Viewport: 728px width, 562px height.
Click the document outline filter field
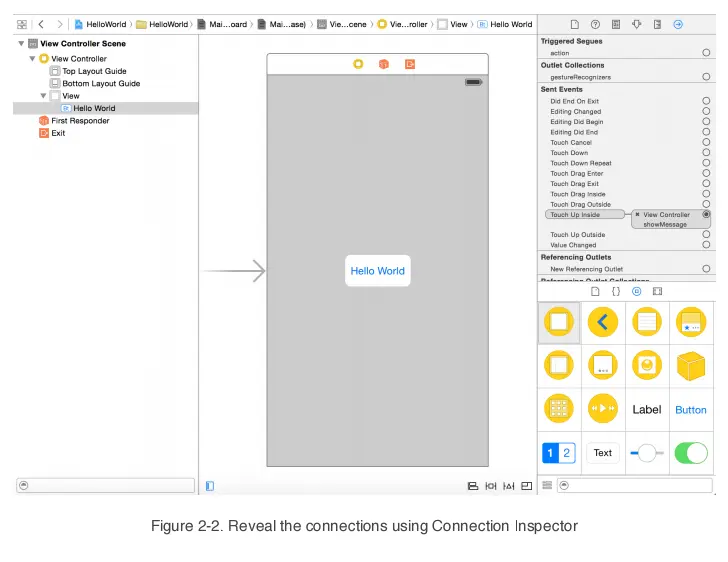point(105,485)
